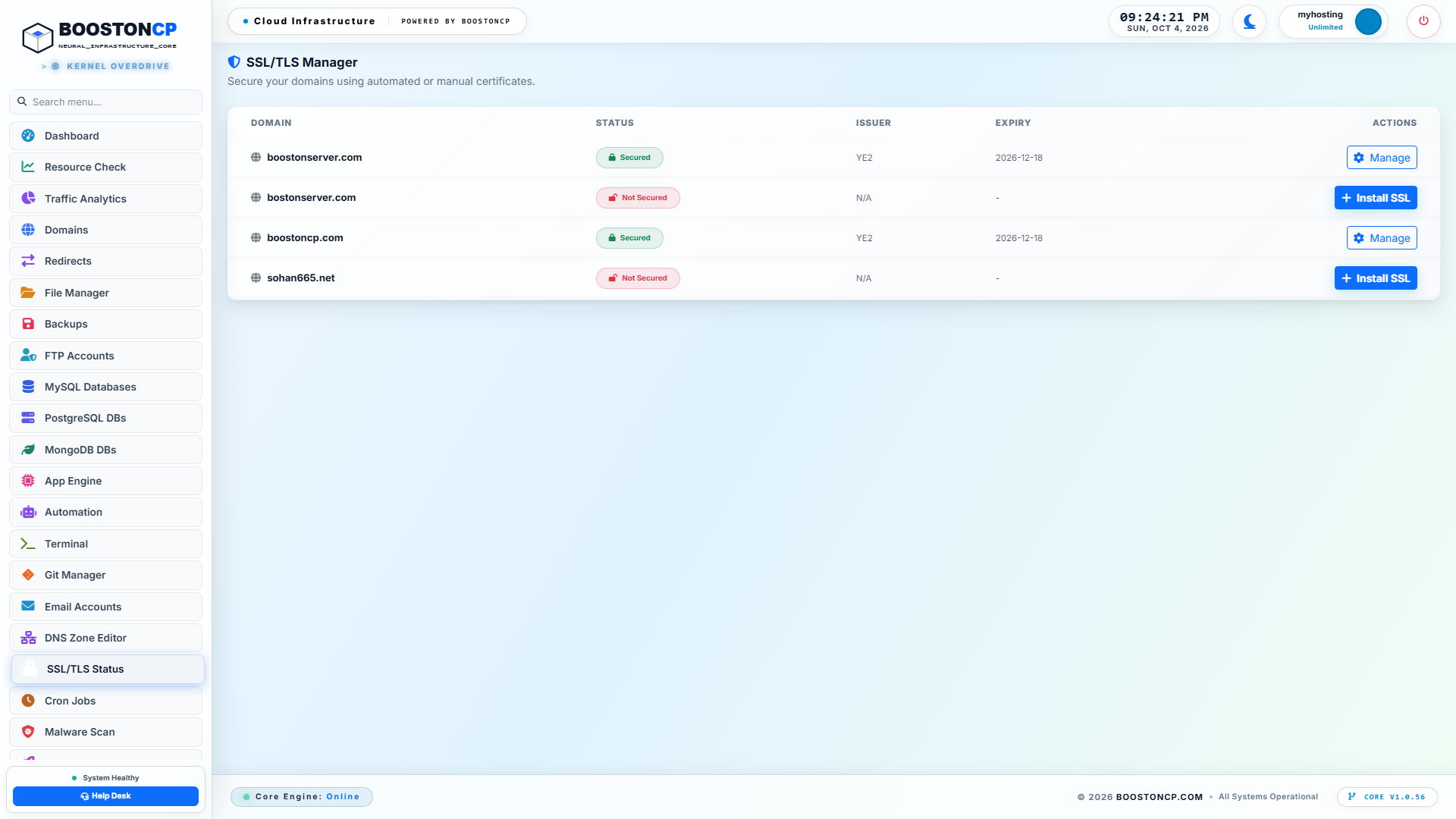Click Not Secured badge for bostonserver.com

pos(638,198)
